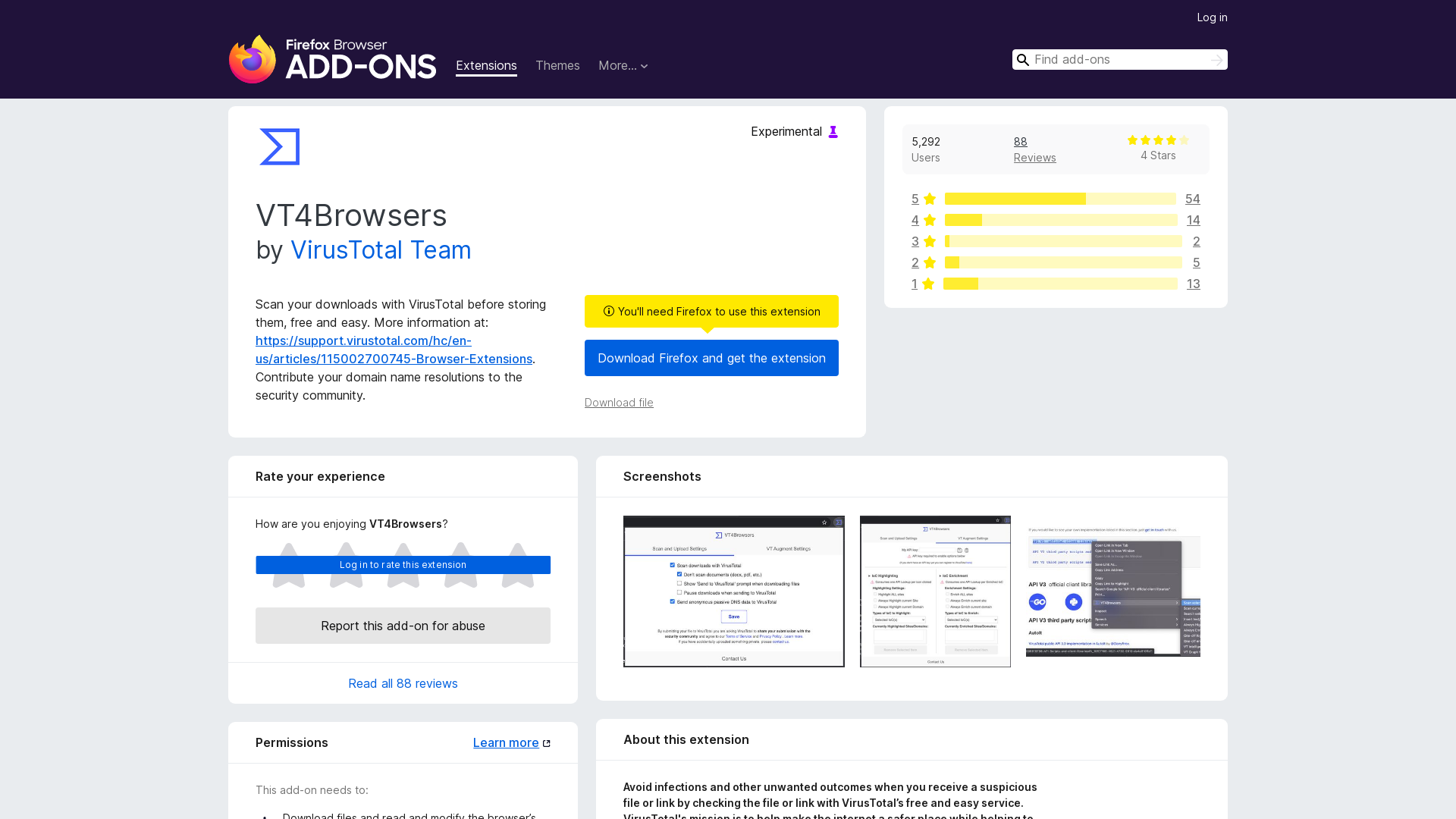The width and height of the screenshot is (1456, 819).
Task: Click the second rating star
Action: [x=346, y=565]
